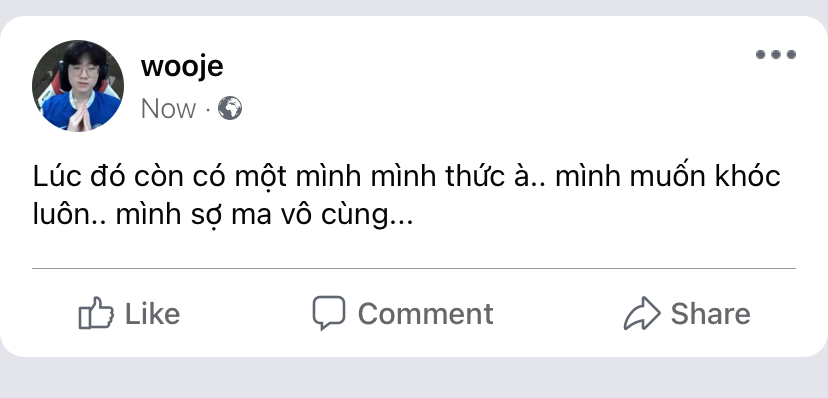Click blank space between Comment and Share
Image resolution: width=828 pixels, height=398 pixels.
click(x=558, y=314)
